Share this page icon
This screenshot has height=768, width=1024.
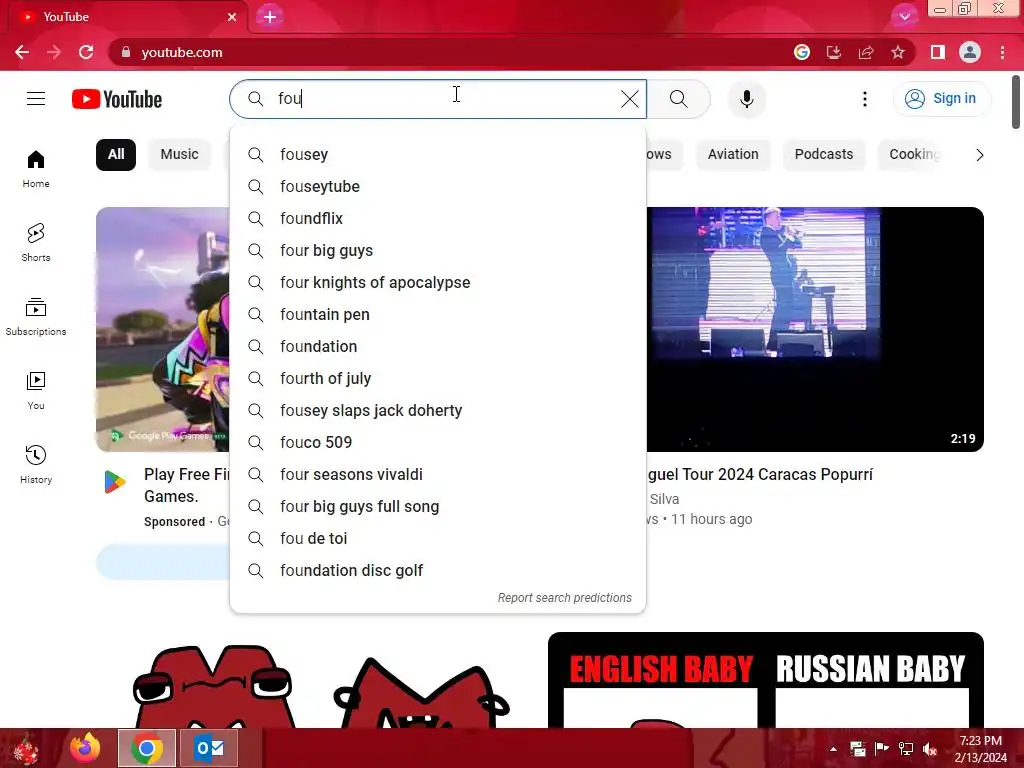coord(865,52)
